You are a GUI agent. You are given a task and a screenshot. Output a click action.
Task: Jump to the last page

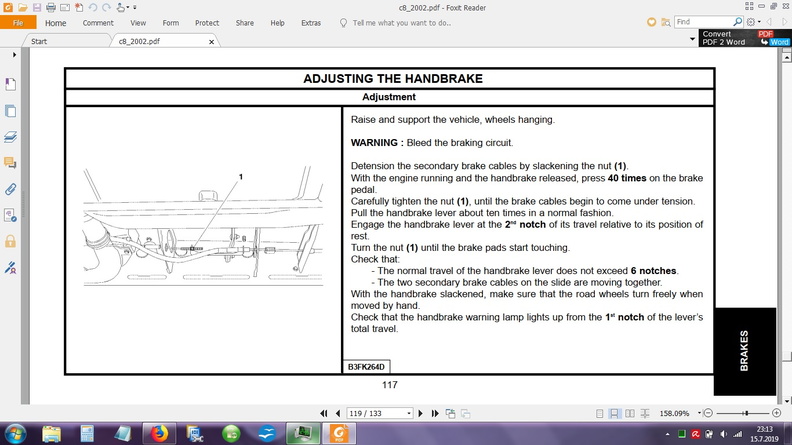(x=435, y=413)
